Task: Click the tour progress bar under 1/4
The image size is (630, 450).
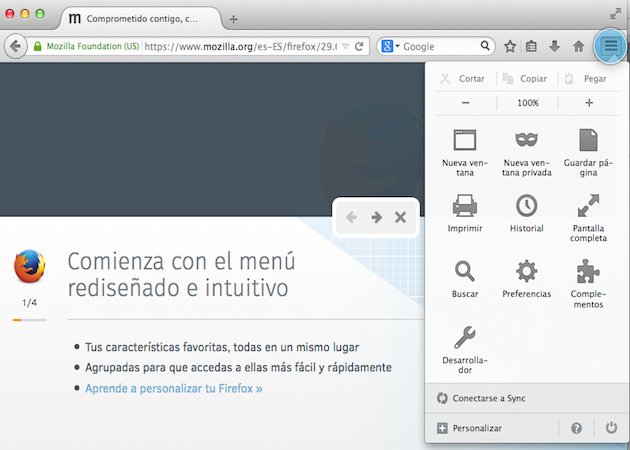Action: [x=29, y=320]
